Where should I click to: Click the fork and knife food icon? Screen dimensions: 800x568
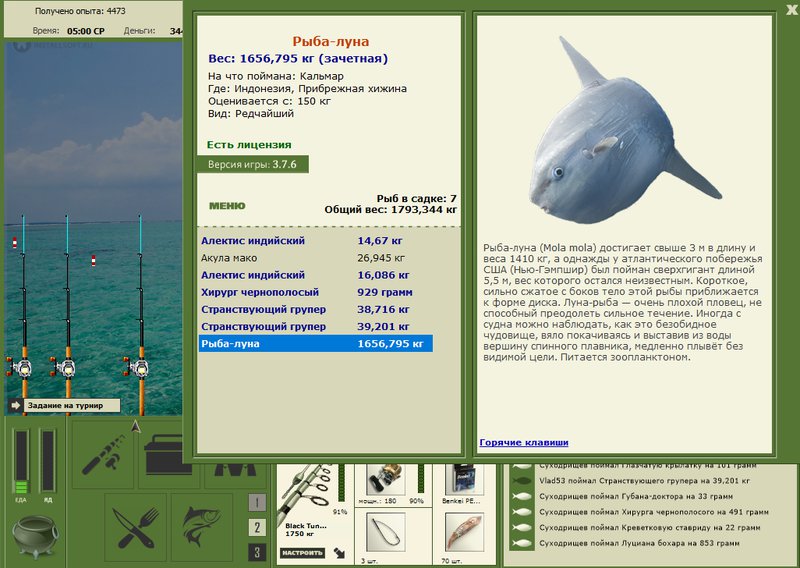pyautogui.click(x=135, y=527)
